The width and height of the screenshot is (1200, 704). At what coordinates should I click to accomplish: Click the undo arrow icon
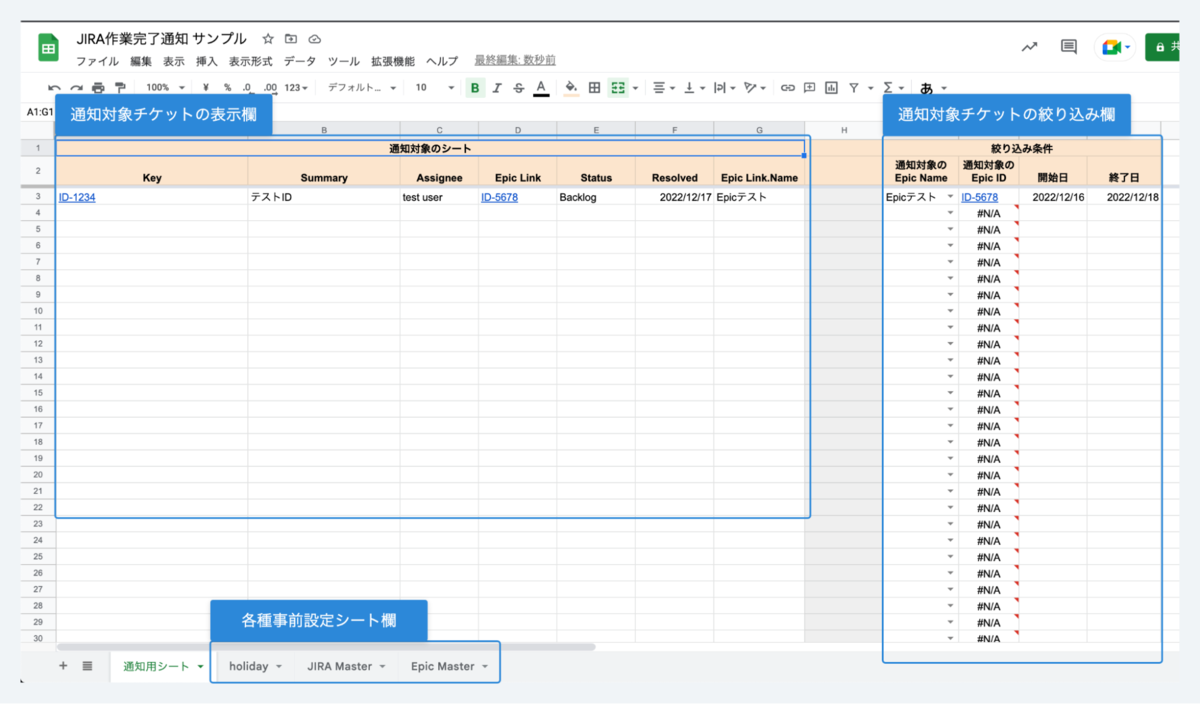[x=54, y=88]
